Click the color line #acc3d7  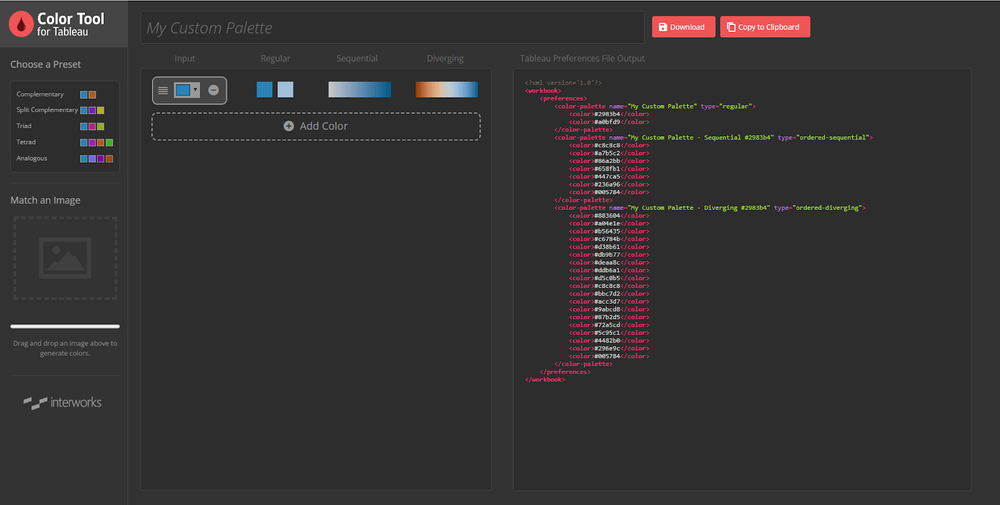(x=609, y=302)
